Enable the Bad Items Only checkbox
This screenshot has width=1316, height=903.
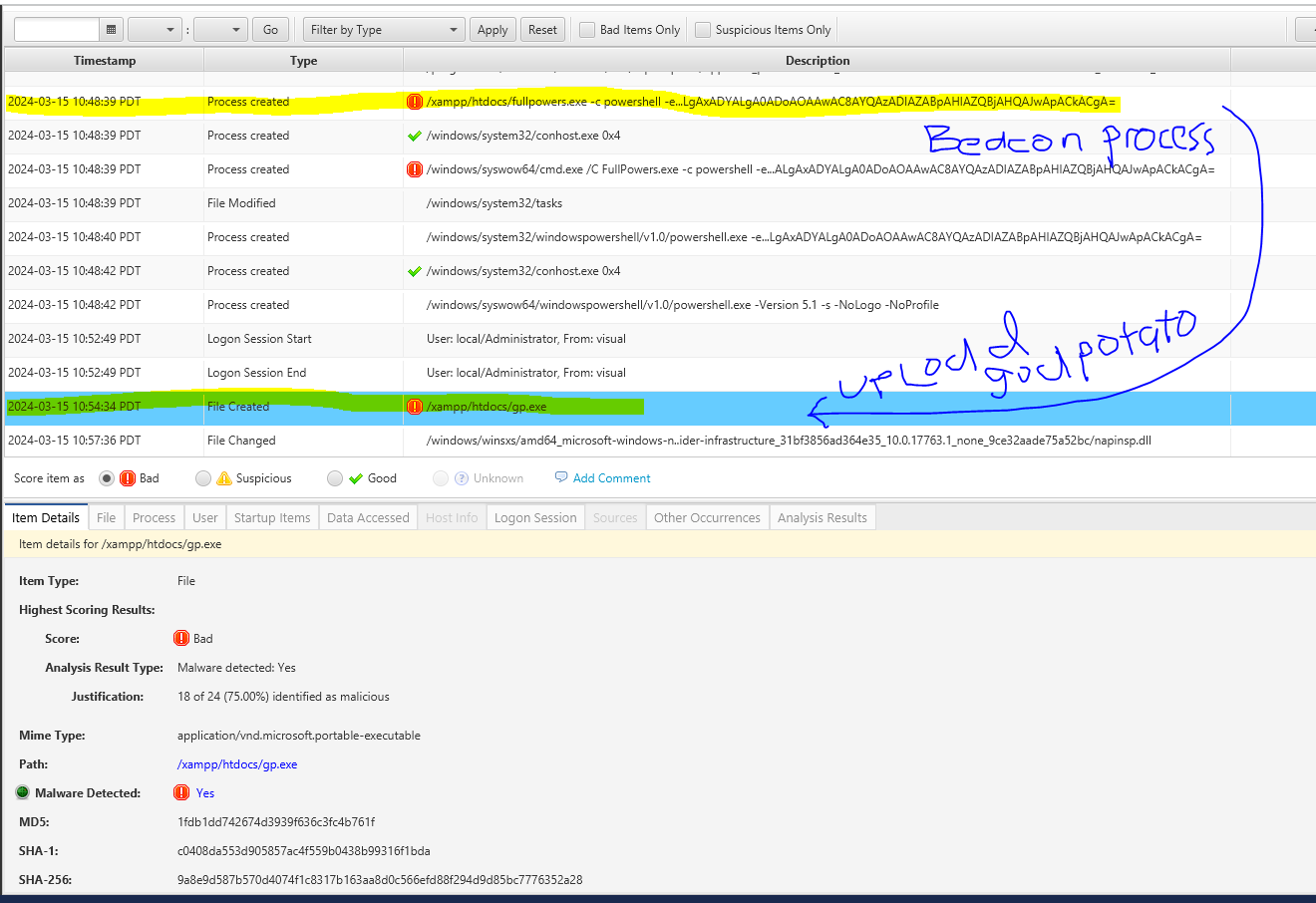[588, 30]
